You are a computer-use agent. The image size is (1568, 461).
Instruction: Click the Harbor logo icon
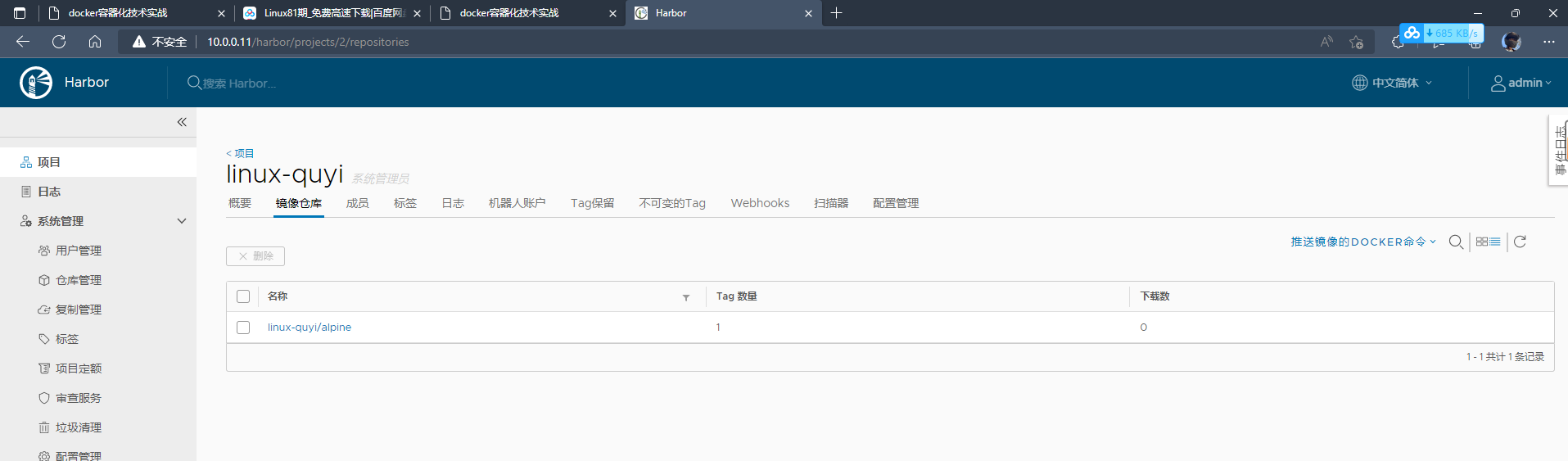36,83
